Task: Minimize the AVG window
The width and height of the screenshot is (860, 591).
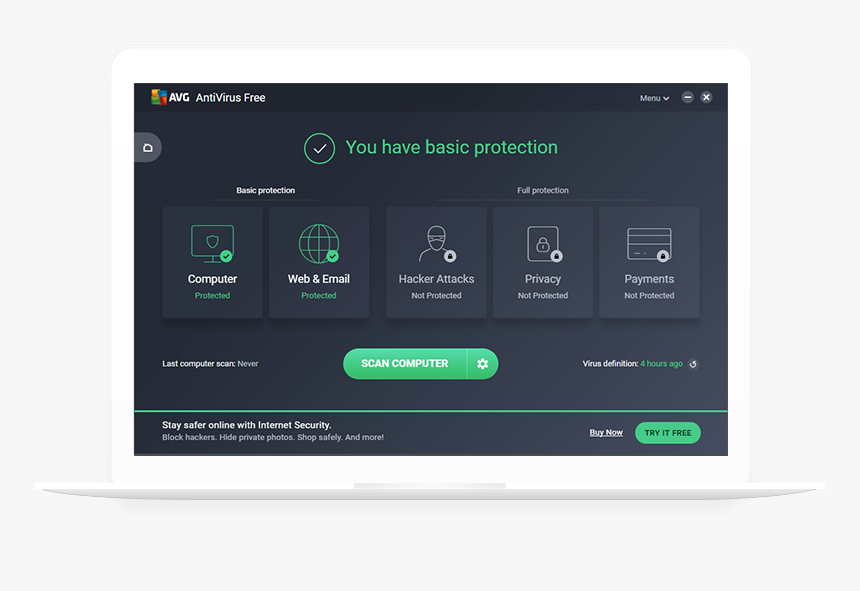Action: [x=687, y=97]
